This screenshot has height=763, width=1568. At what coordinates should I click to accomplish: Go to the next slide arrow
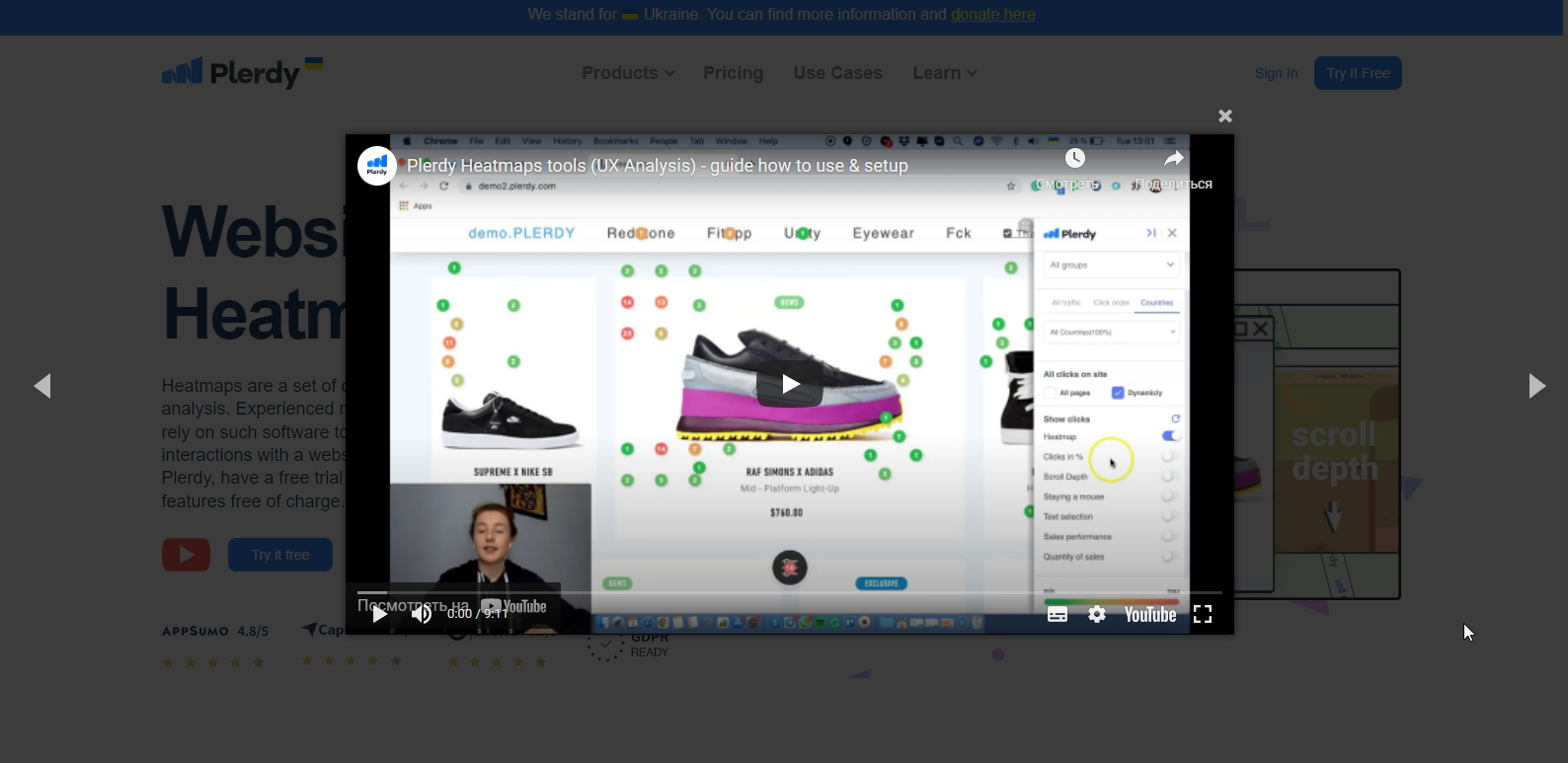pyautogui.click(x=1536, y=386)
